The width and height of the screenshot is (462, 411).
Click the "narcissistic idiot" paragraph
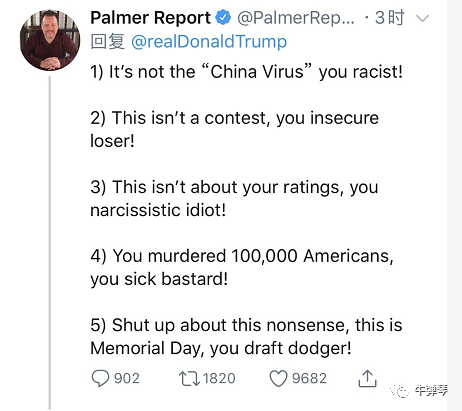click(234, 198)
